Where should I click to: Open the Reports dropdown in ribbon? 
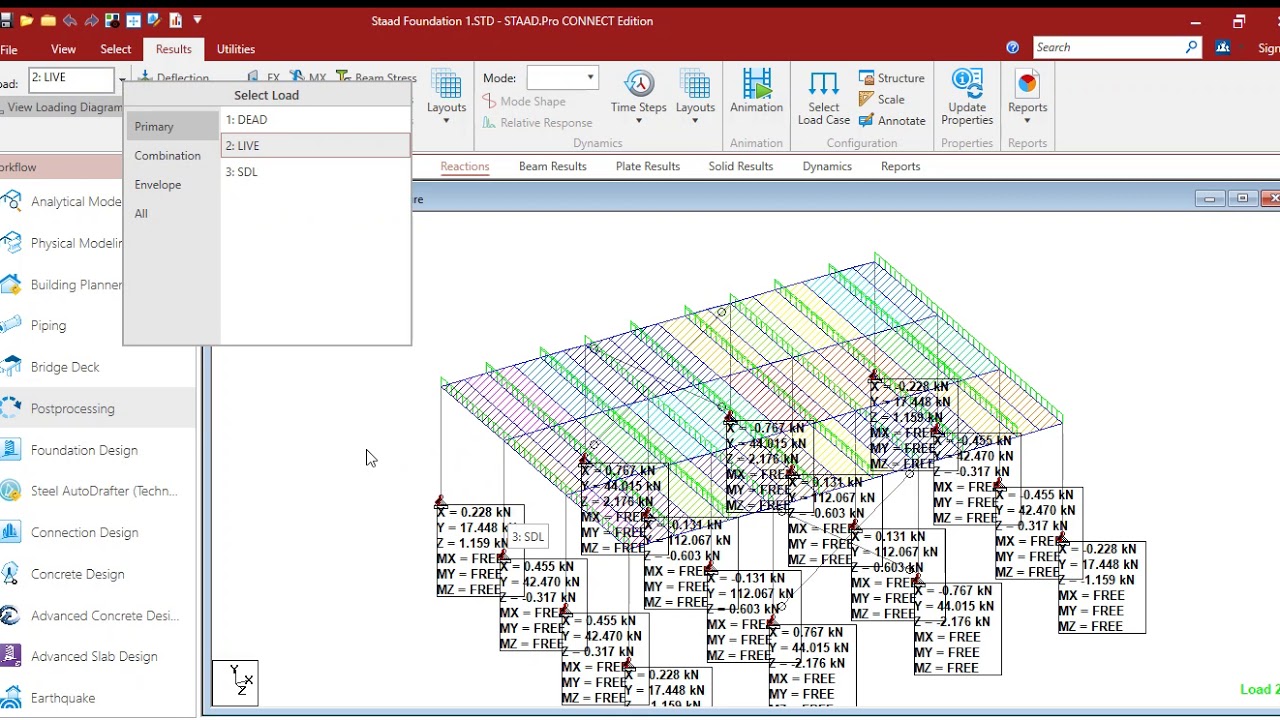tap(1027, 98)
